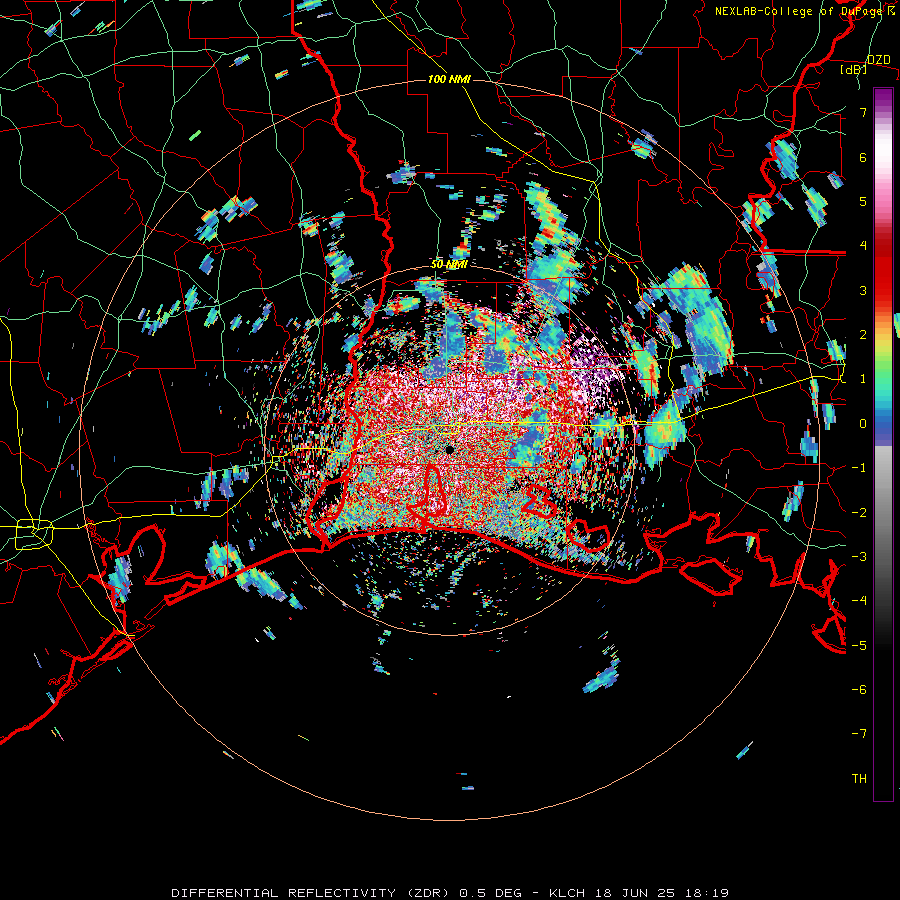
Task: Click the 4 tick on color scale
Action: coord(863,246)
